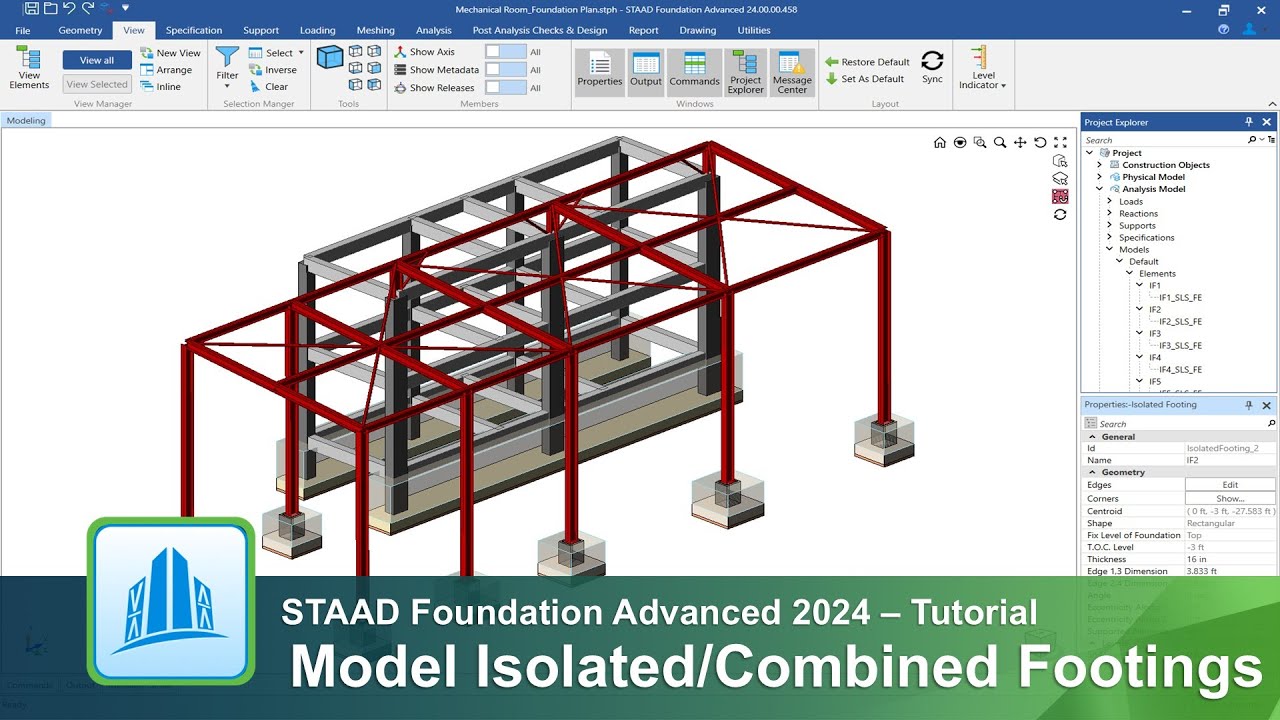
Task: Switch to the Loading ribbon tab
Action: tap(318, 30)
